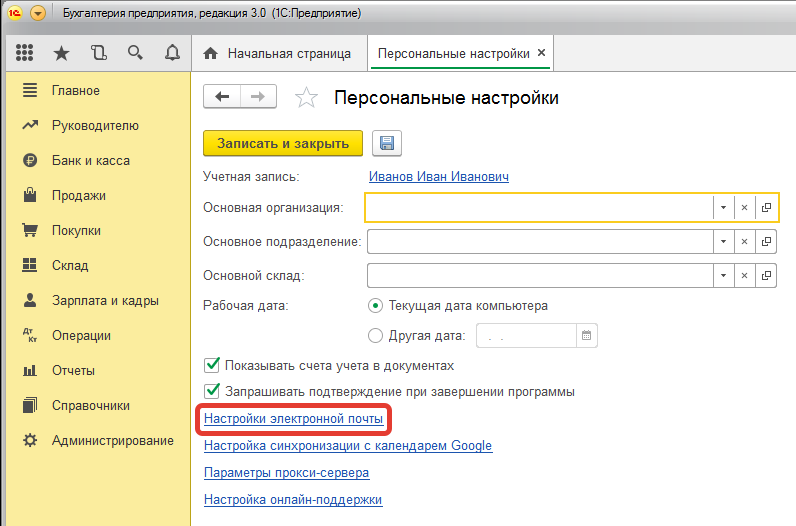Screen dimensions: 796x526
Task: Open Параметры прокси-сервера link
Action: click(x=286, y=473)
